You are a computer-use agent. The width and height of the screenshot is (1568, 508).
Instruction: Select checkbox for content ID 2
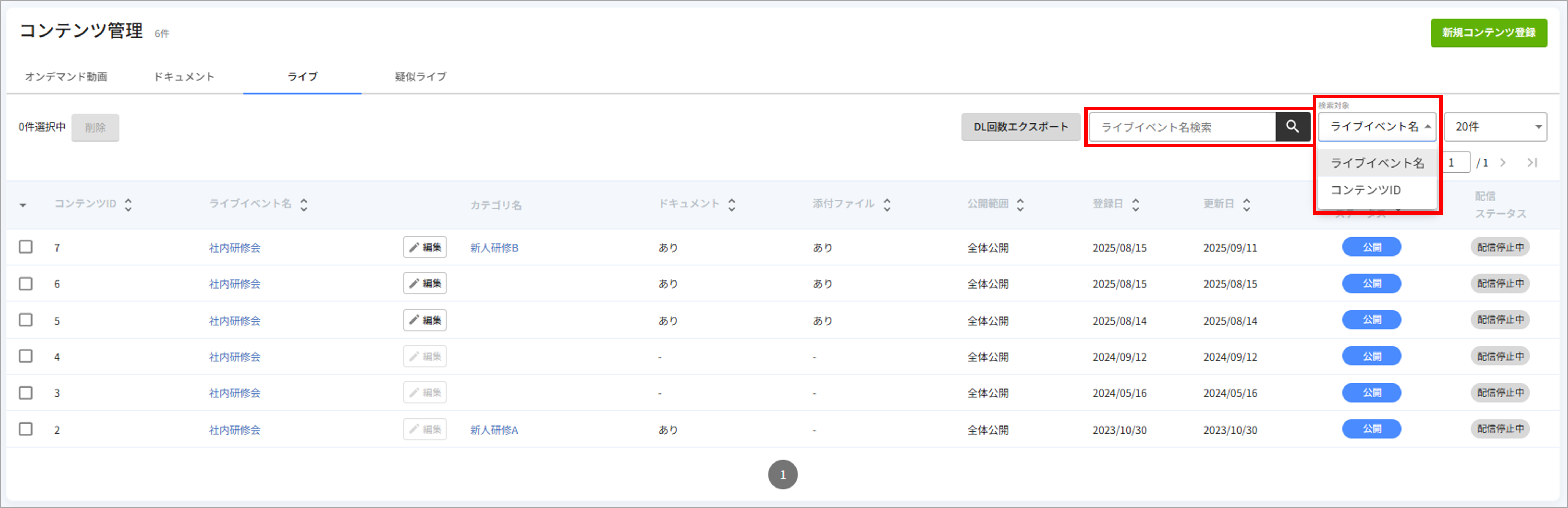(26, 429)
